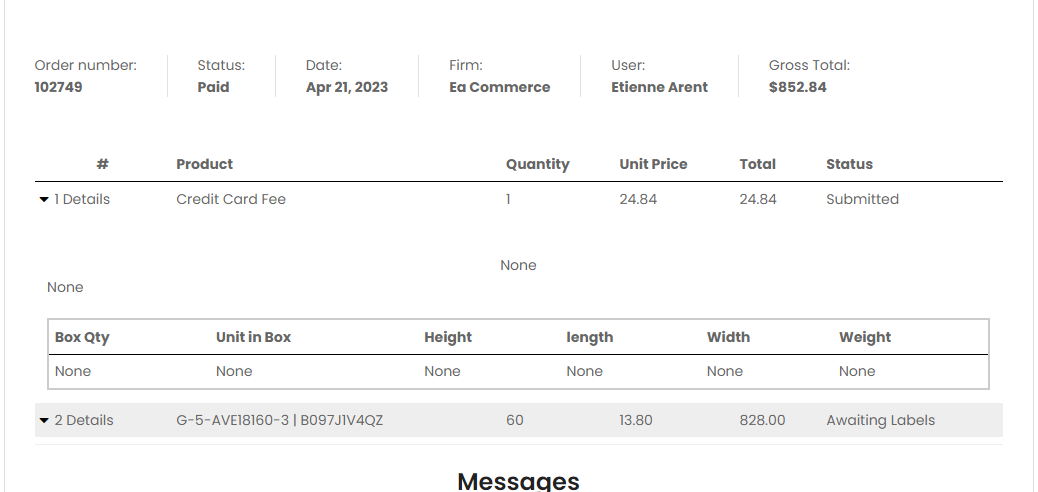The image size is (1038, 492).
Task: Click firm name Ea Commerce
Action: 500,87
